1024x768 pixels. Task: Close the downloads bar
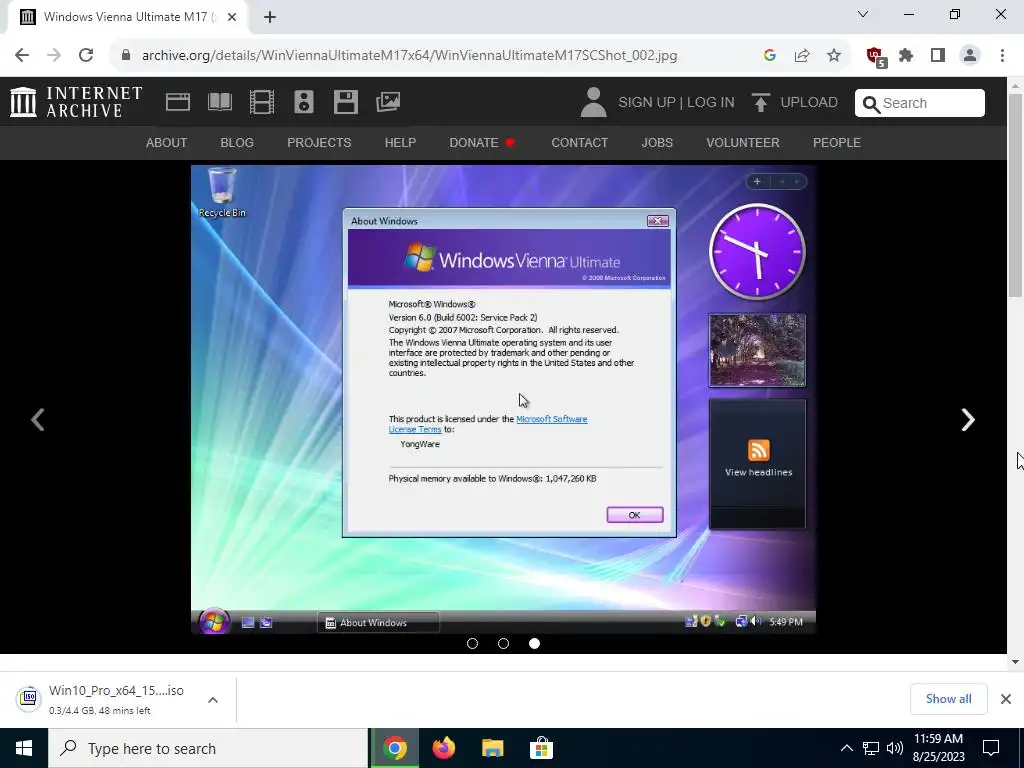pos(1006,699)
